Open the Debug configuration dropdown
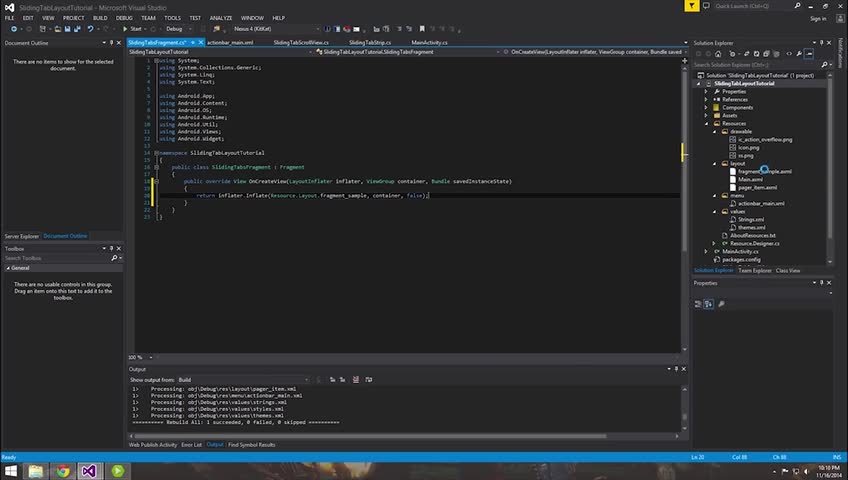Image resolution: width=848 pixels, height=480 pixels. tap(179, 29)
